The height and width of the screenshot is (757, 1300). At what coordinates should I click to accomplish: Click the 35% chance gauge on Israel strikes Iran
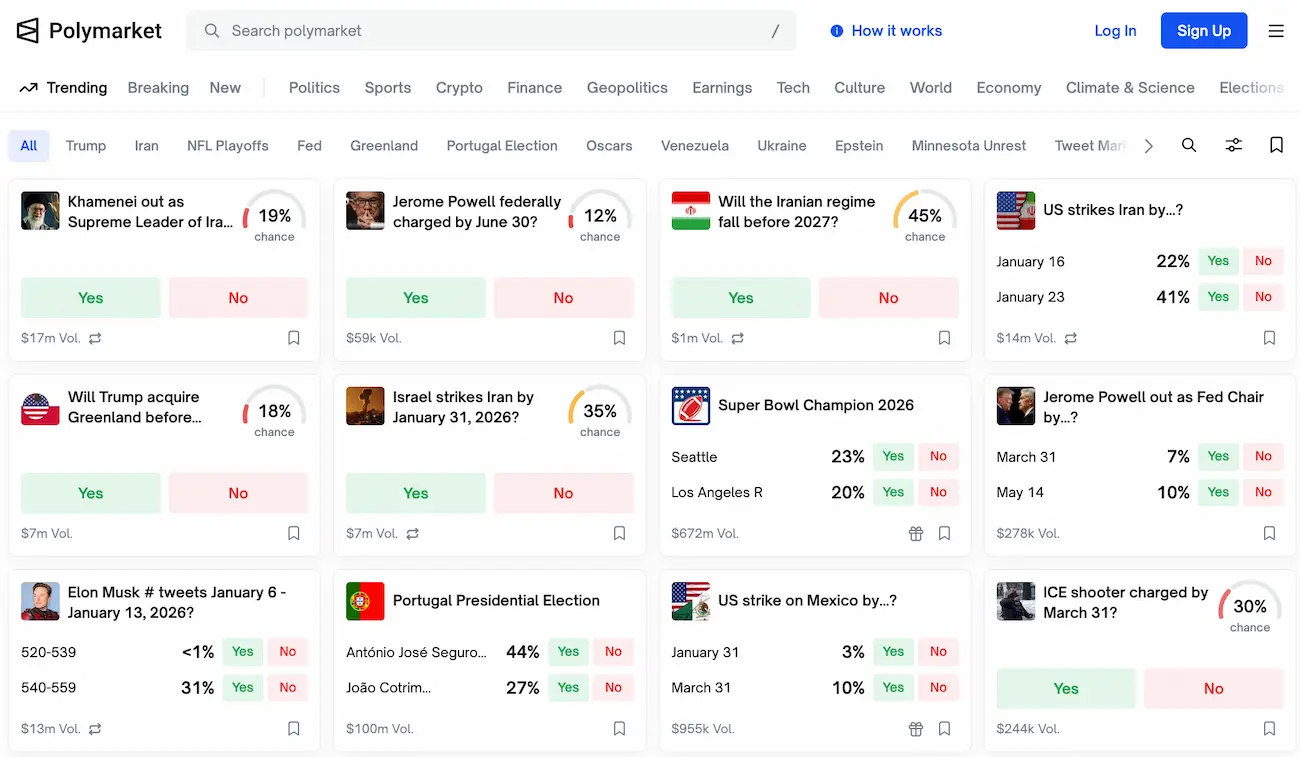coord(599,411)
